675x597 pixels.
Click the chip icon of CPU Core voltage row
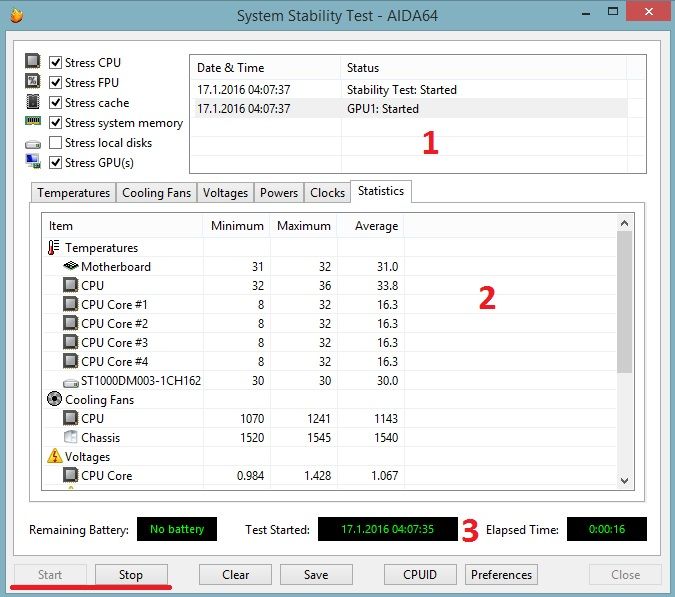point(71,475)
